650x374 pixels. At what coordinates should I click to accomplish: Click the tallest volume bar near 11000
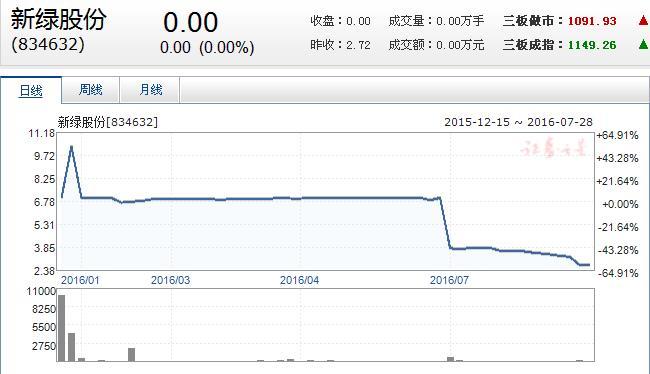(61, 328)
